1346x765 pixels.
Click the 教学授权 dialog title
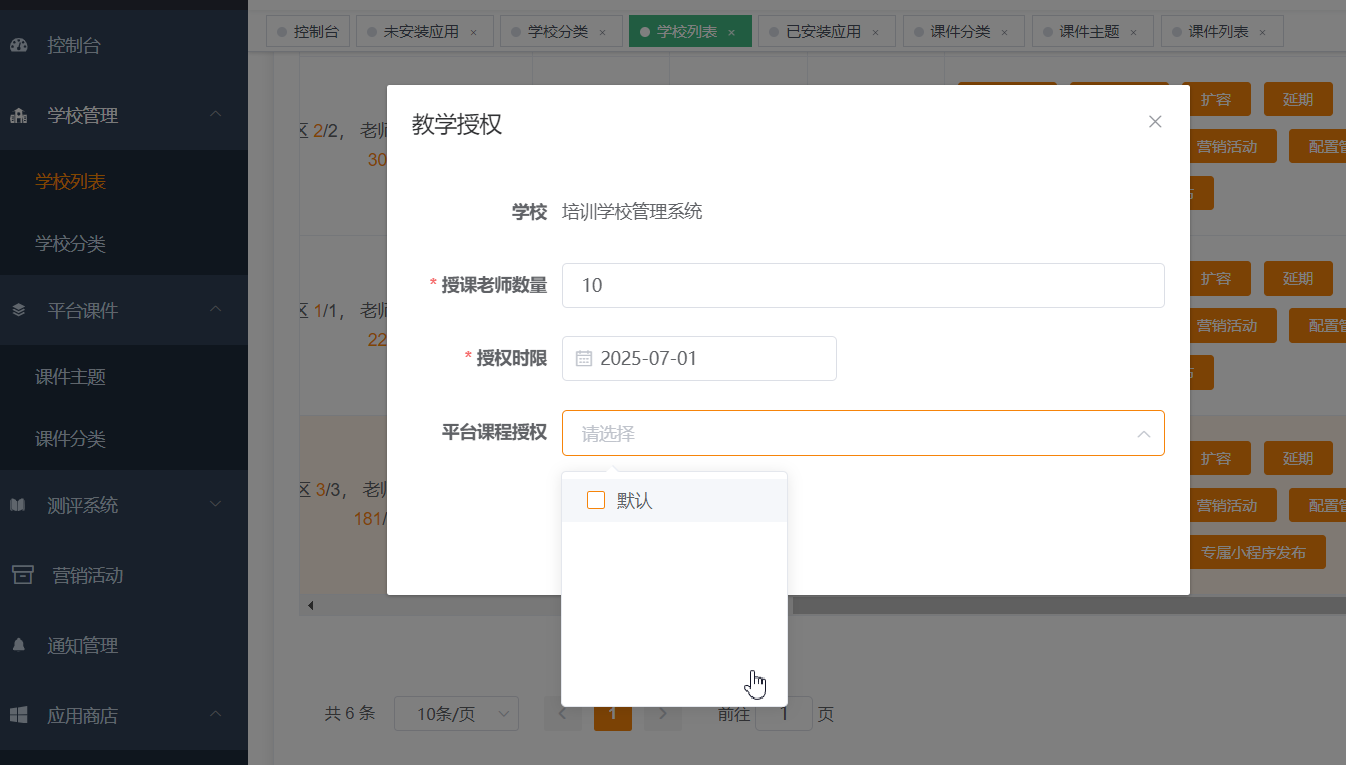(x=456, y=124)
